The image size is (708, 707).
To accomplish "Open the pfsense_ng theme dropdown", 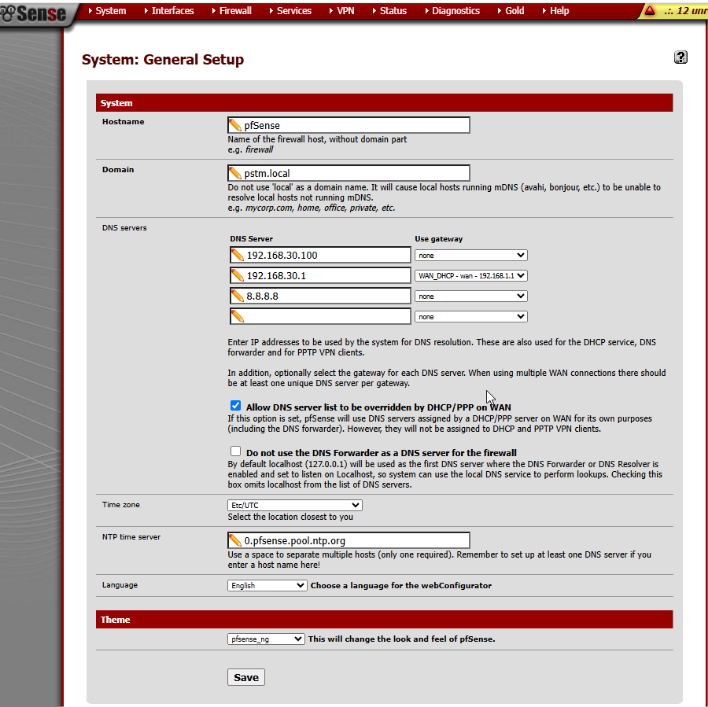I will (266, 638).
